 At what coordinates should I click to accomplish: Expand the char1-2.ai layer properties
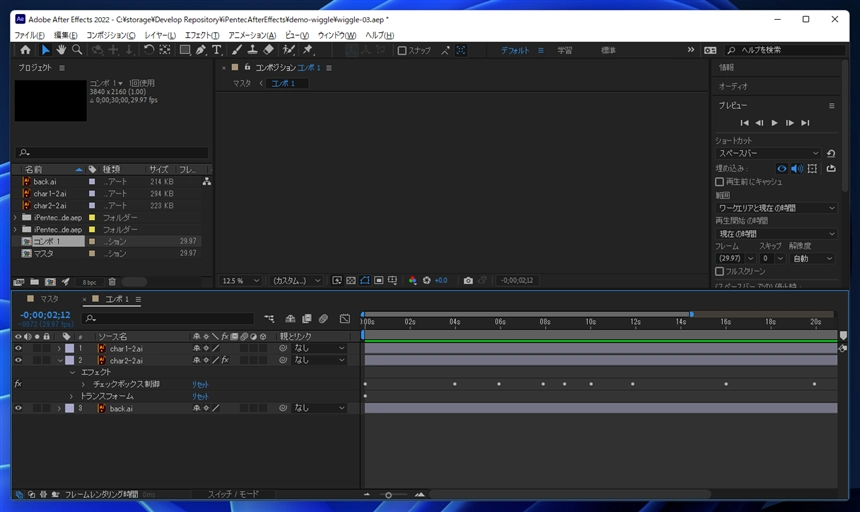[x=59, y=349]
